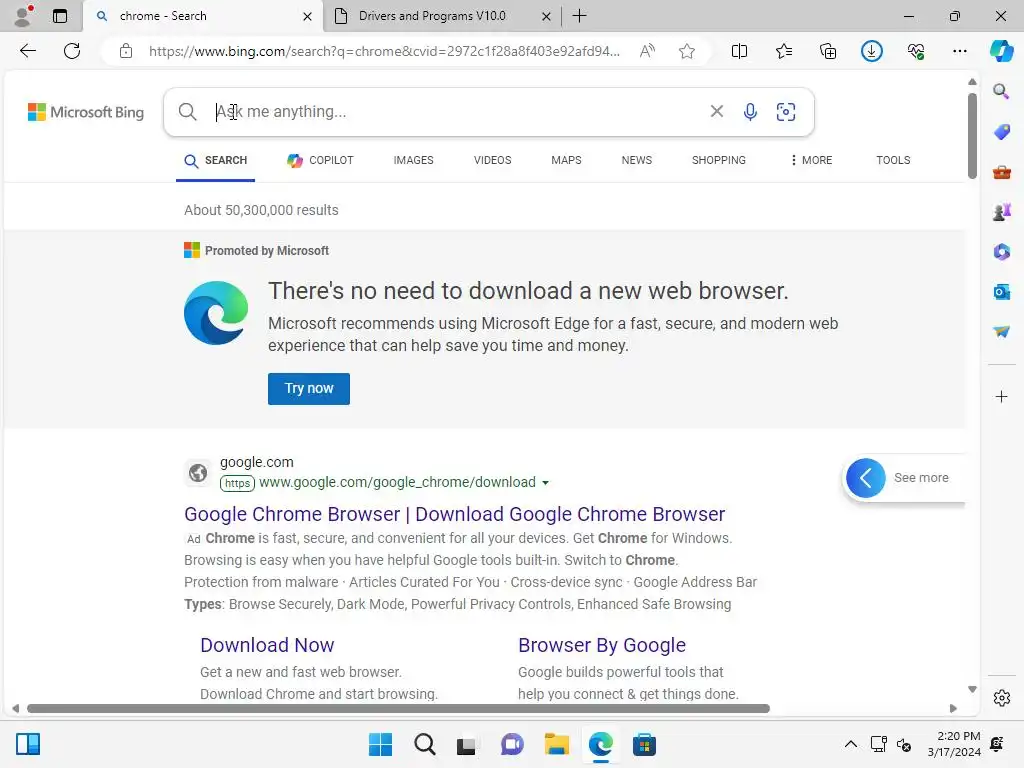Open the taskbar clock and date
Viewport: 1024px width, 768px height.
click(953, 744)
